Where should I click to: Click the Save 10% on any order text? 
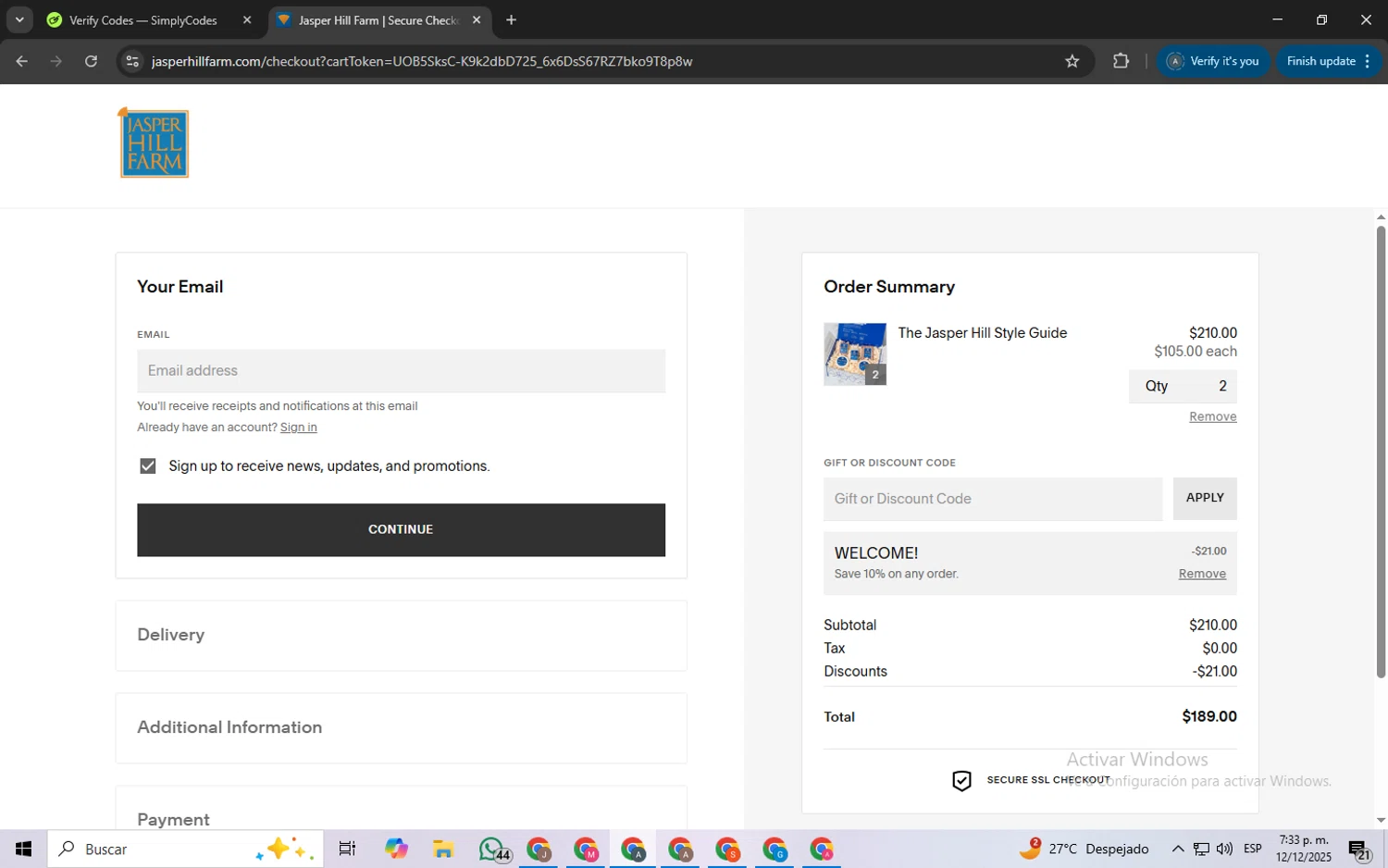tap(896, 574)
